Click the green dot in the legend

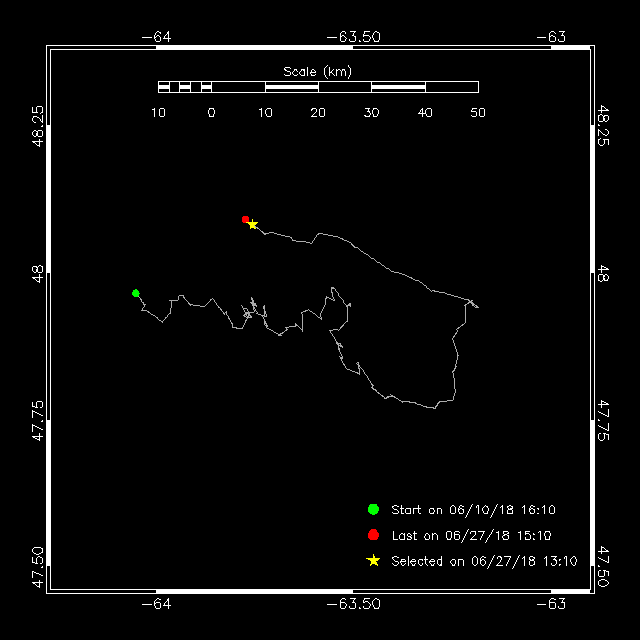click(x=373, y=509)
